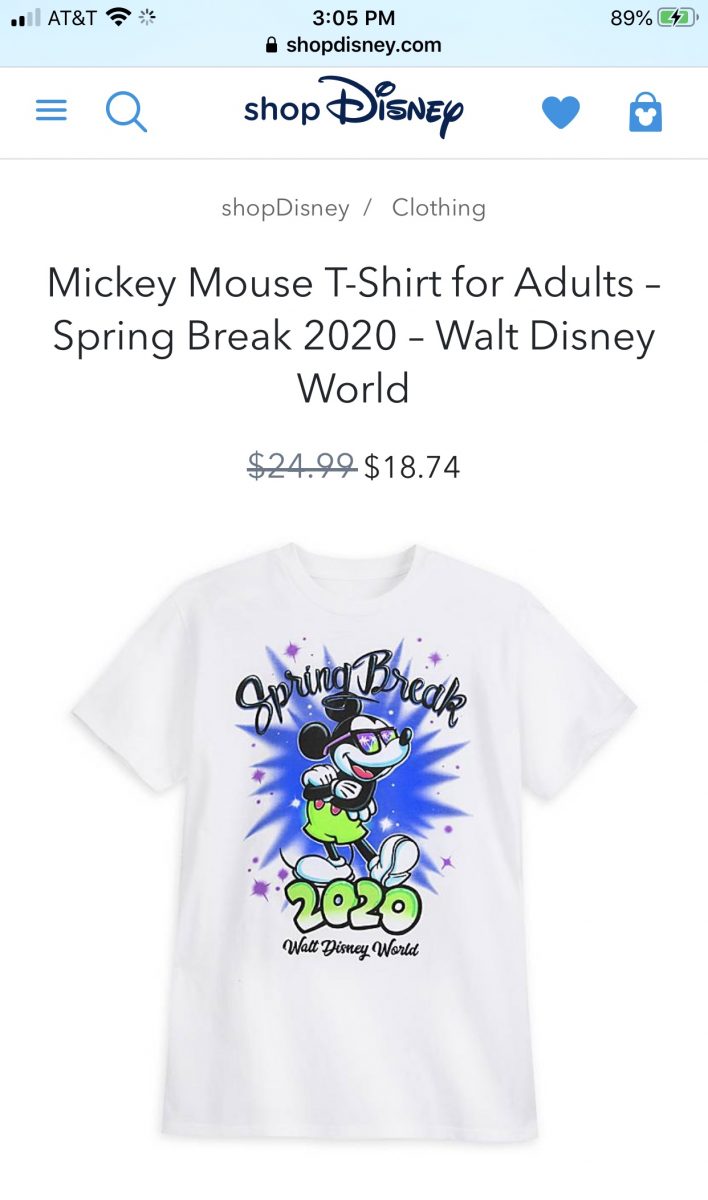Select the shopdisney.com address bar
708x1200 pixels.
coord(354,45)
